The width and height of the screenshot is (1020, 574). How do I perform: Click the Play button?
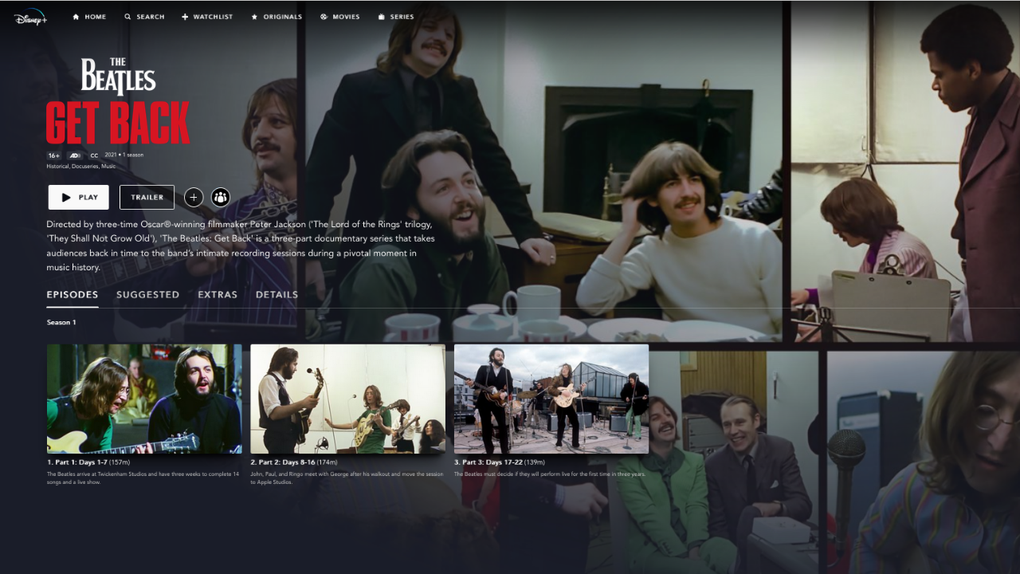79,197
